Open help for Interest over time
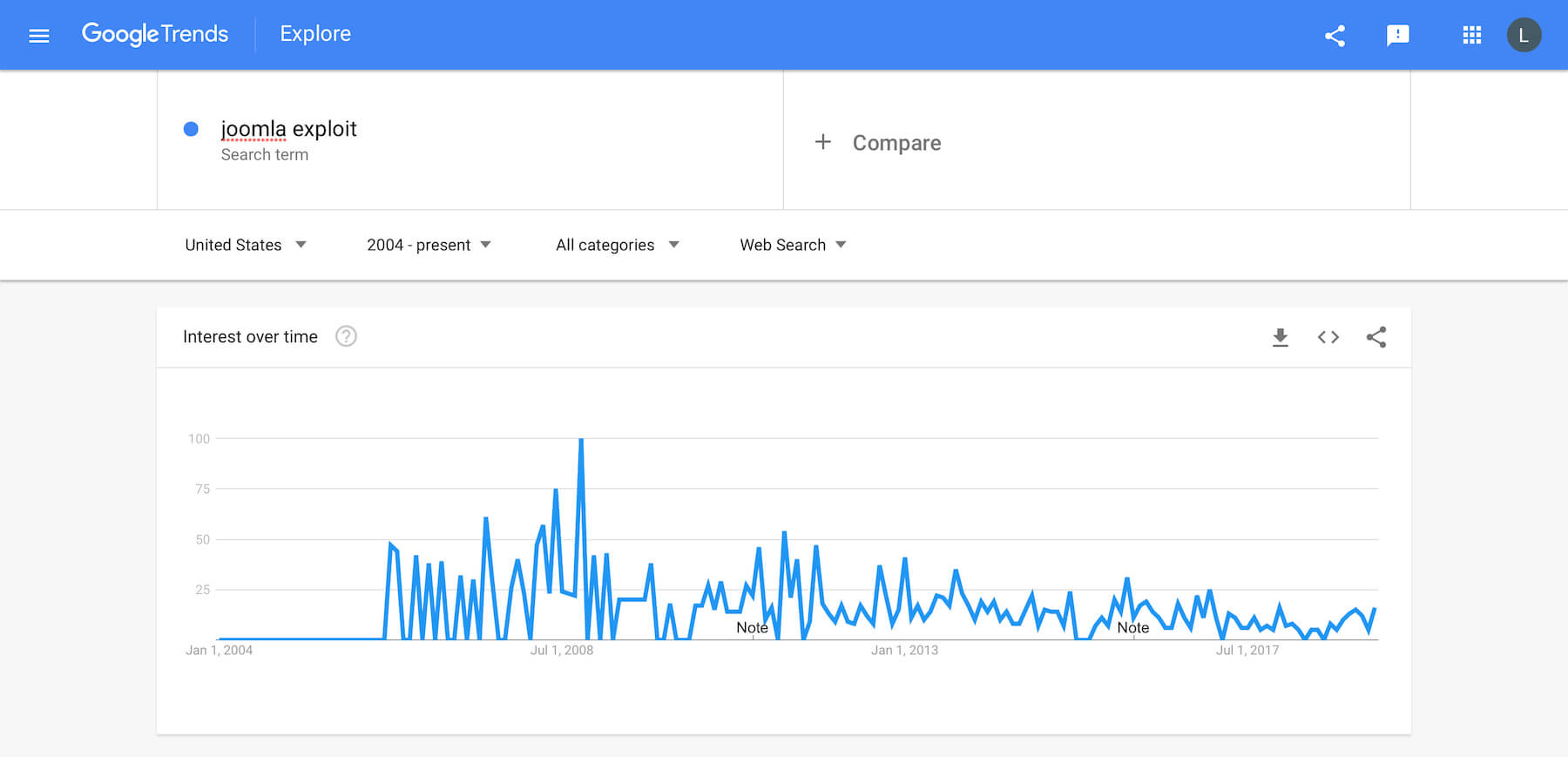 (346, 336)
